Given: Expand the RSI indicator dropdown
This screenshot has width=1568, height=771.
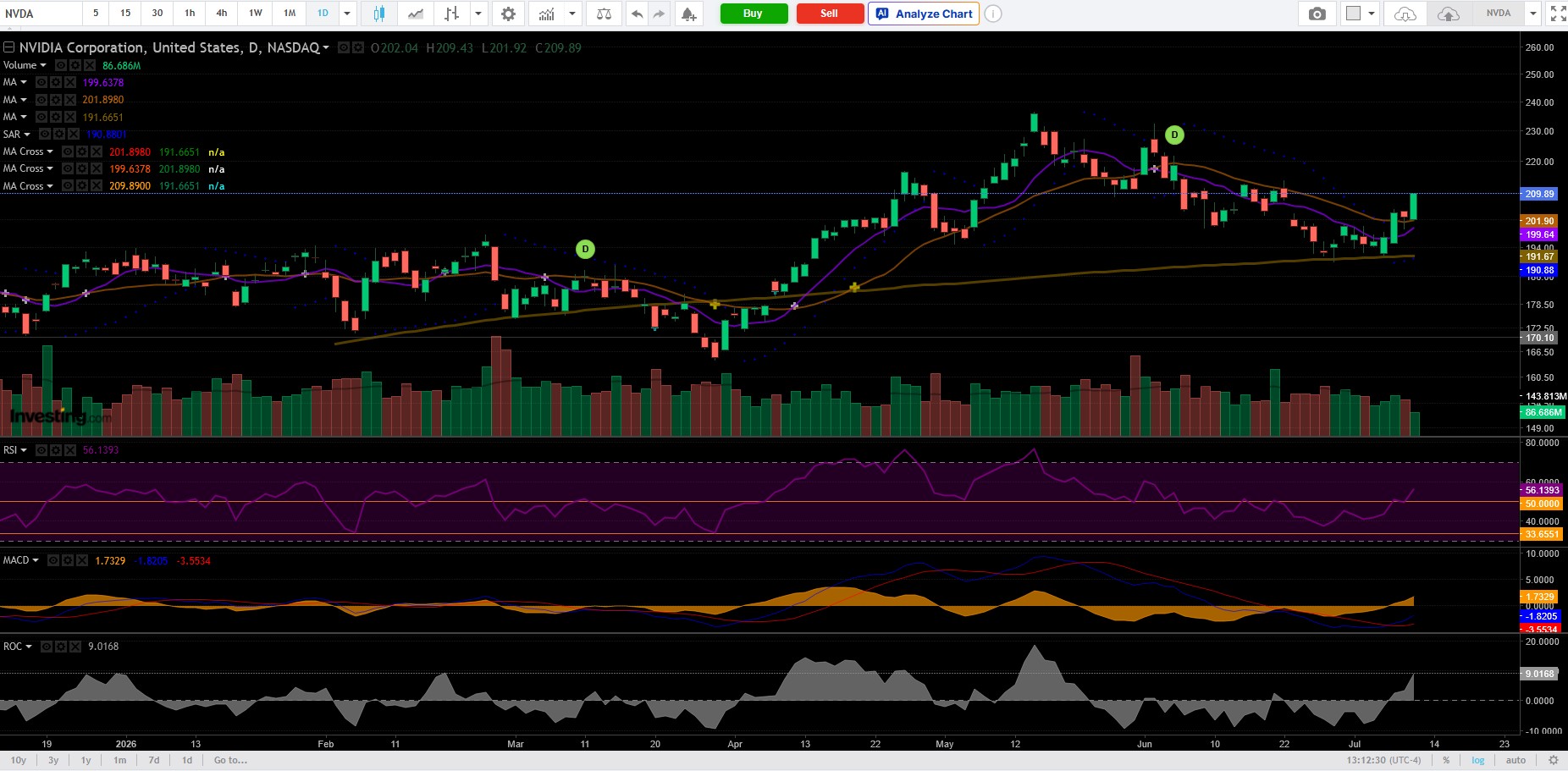Looking at the screenshot, I should (23, 450).
